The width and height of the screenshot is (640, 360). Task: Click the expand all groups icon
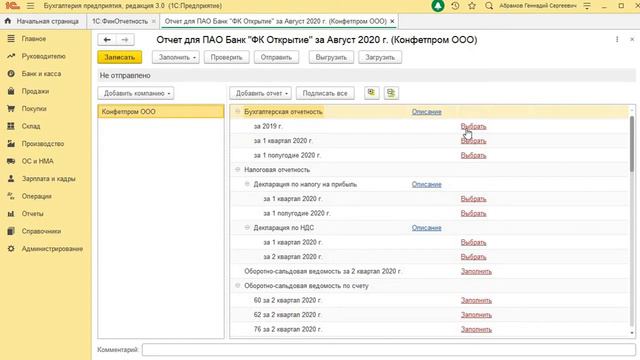pos(371,93)
